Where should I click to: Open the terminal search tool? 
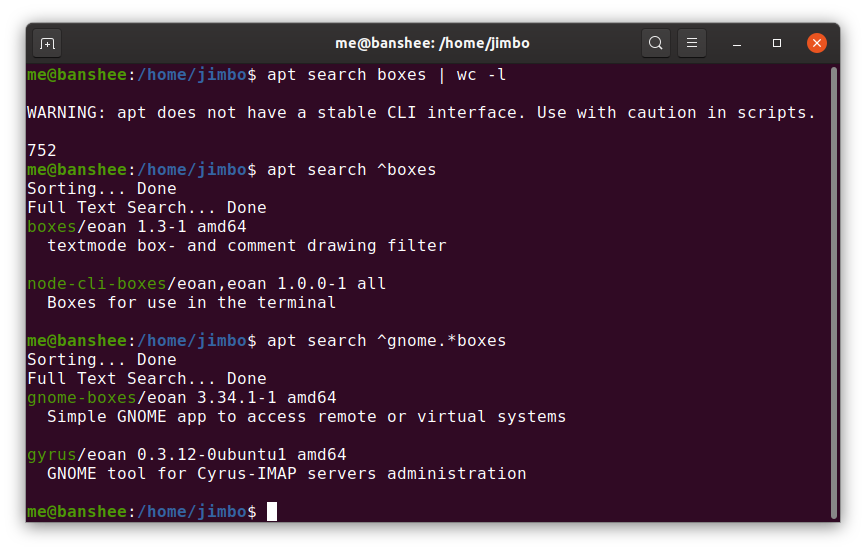[x=656, y=43]
